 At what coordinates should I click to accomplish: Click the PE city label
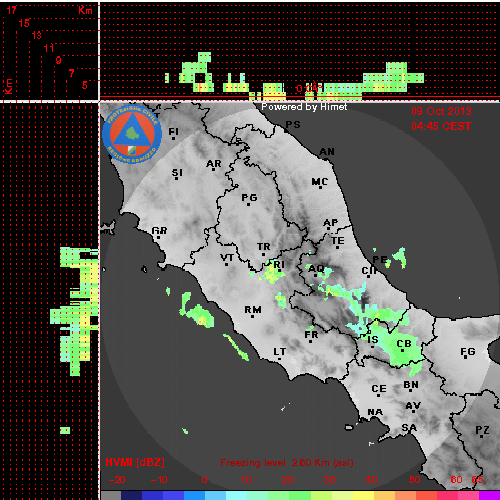[380, 260]
